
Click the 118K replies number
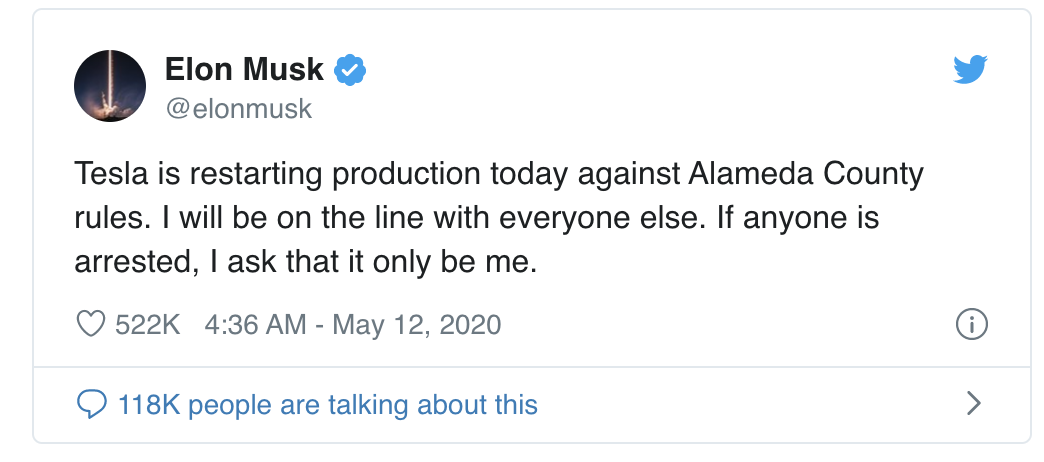[148, 405]
